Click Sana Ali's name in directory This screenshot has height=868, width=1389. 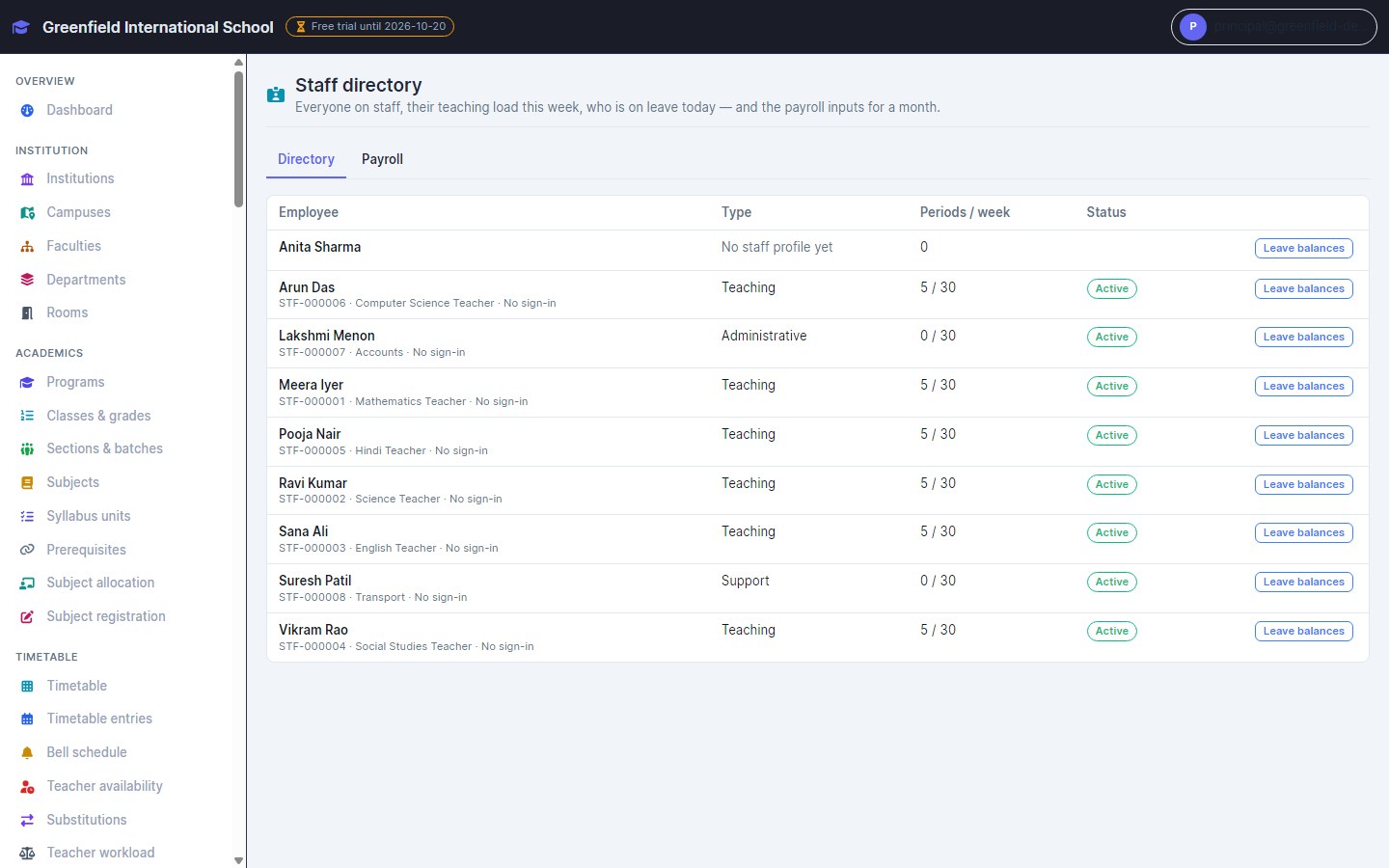point(303,531)
